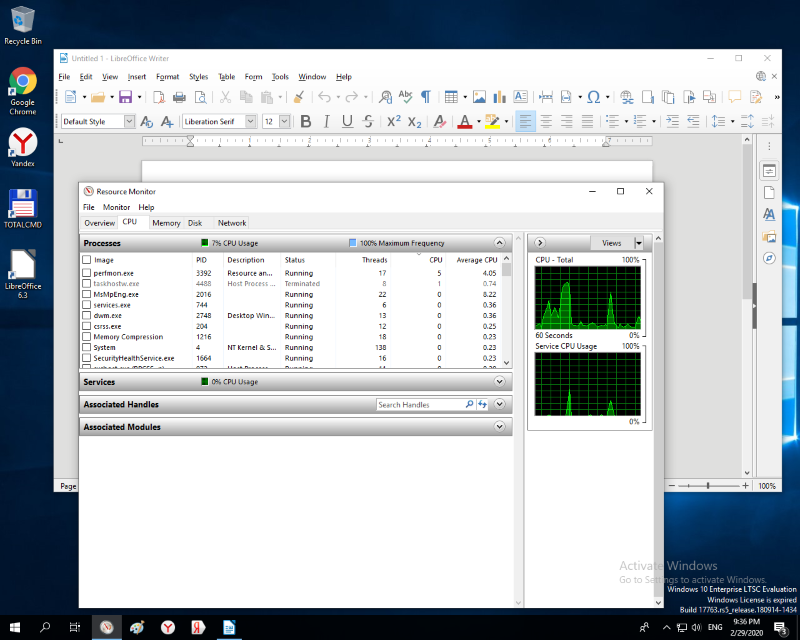
Task: Refresh the Associated Handles search results
Action: [482, 404]
